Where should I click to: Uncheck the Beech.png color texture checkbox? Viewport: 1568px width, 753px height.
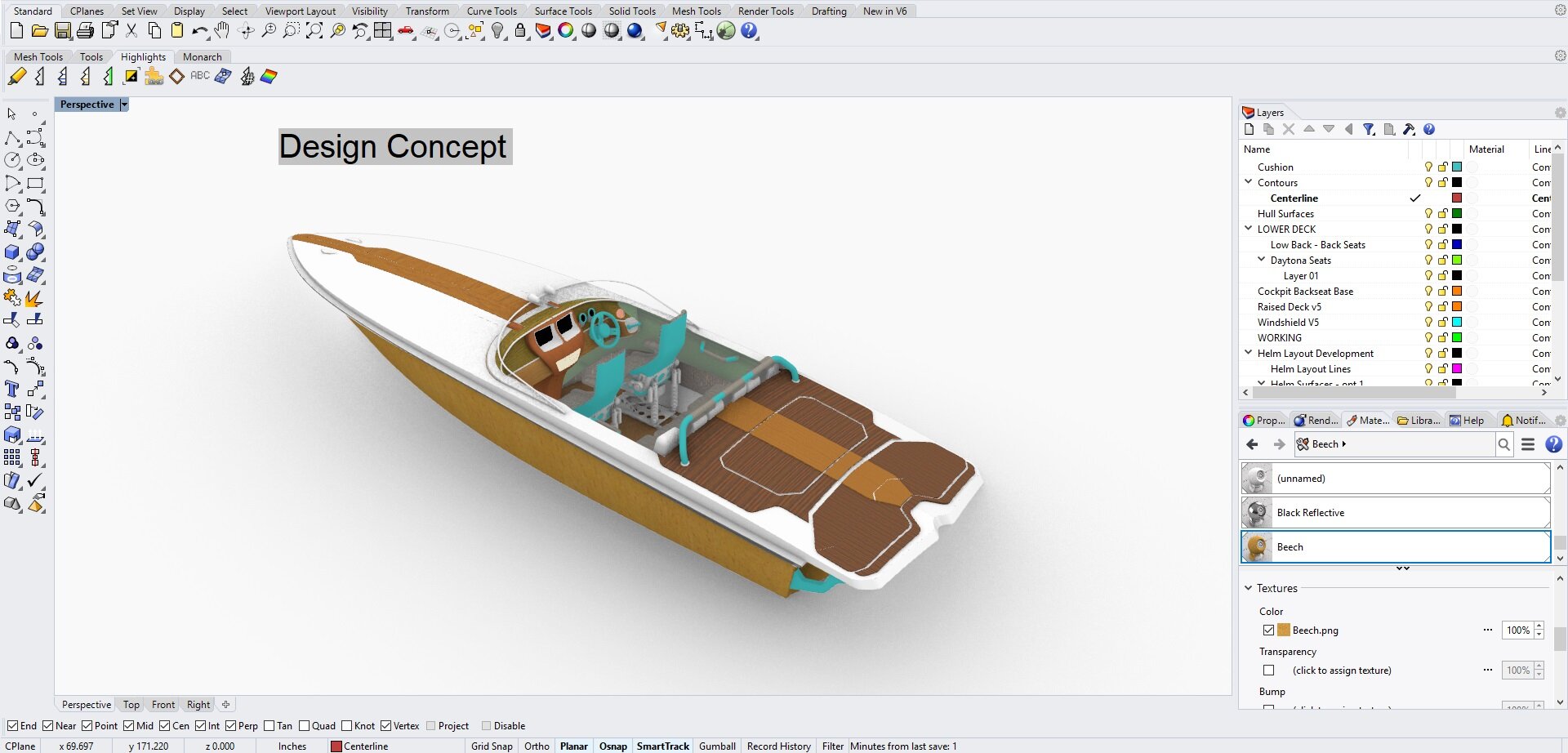(x=1268, y=630)
